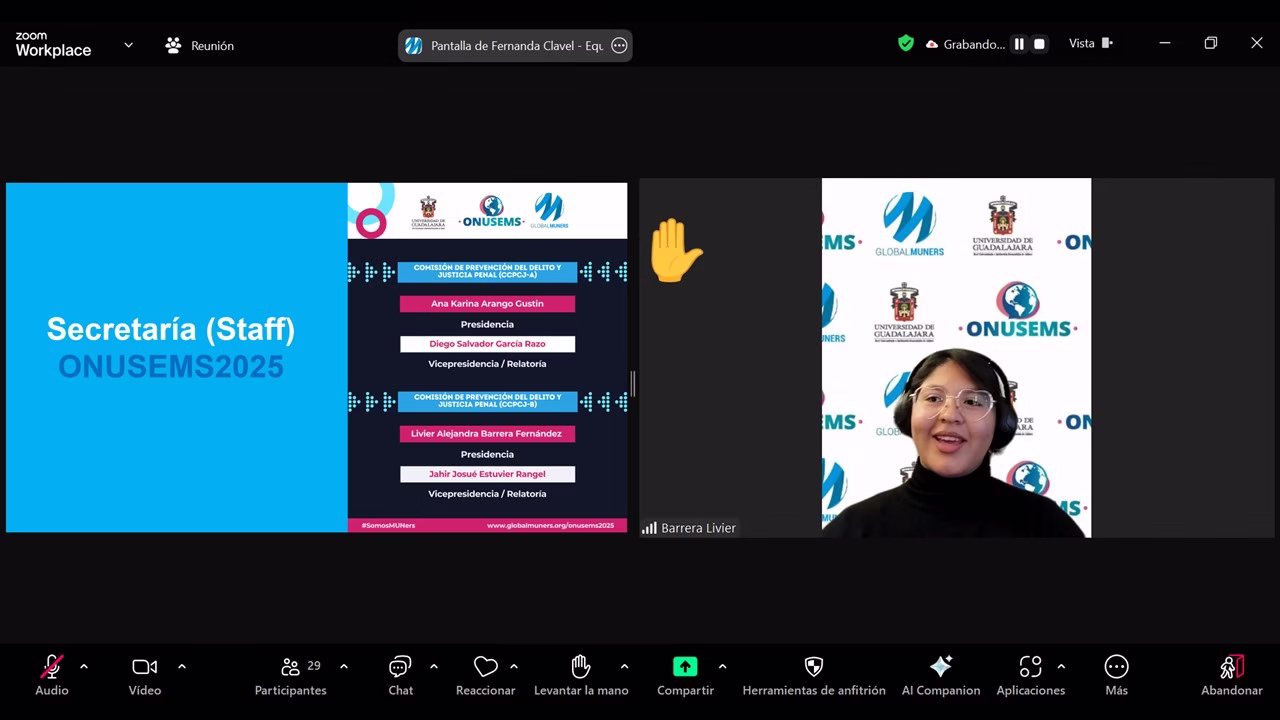Viewport: 1280px width, 720px height.
Task: Pause the recording
Action: click(x=1019, y=44)
